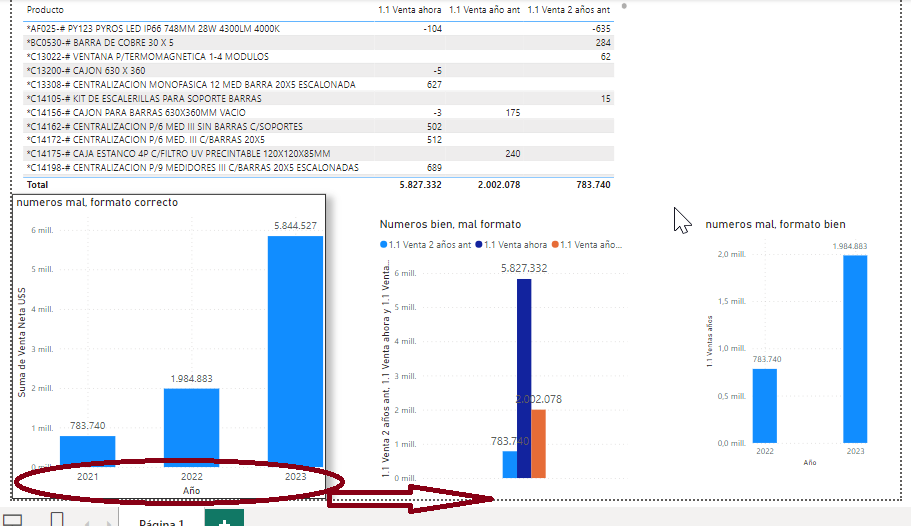Sort by Producto column header
The image size is (911, 526).
click(x=45, y=10)
